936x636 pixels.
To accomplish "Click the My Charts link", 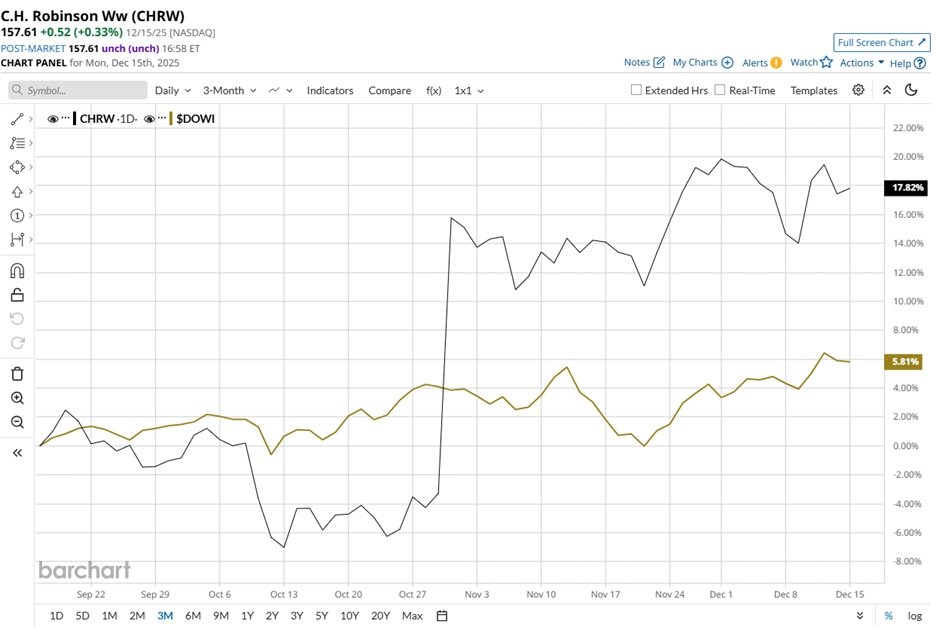I will [695, 62].
